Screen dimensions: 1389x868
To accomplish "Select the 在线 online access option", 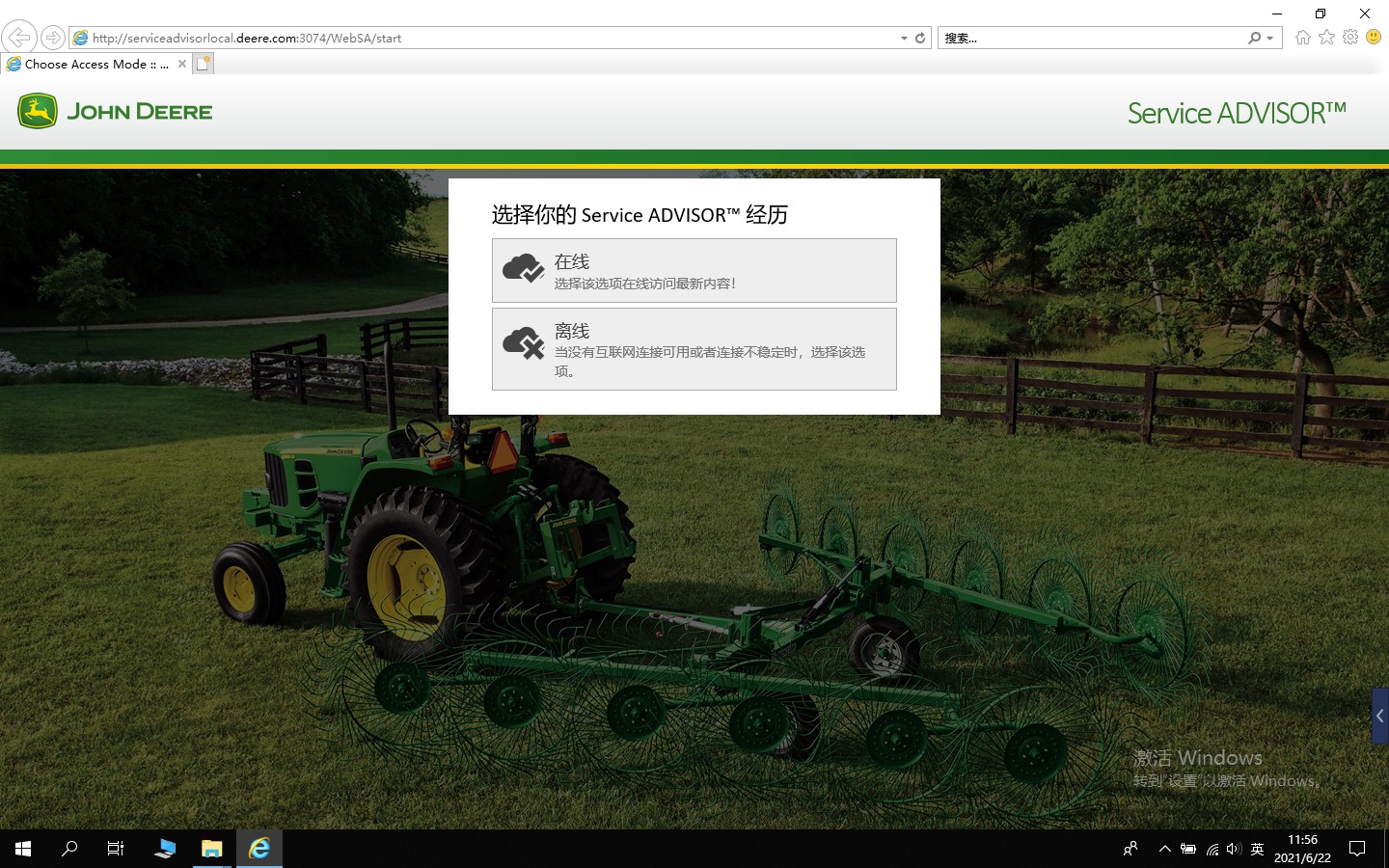I will pyautogui.click(x=694, y=270).
